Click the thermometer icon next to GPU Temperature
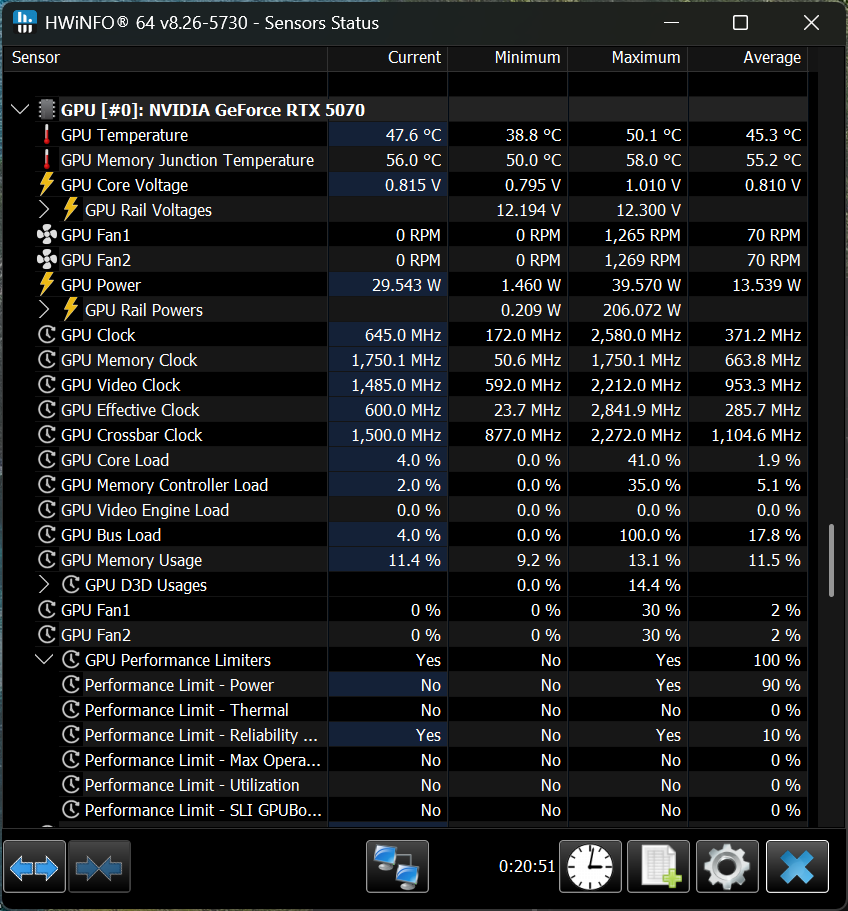 point(47,135)
